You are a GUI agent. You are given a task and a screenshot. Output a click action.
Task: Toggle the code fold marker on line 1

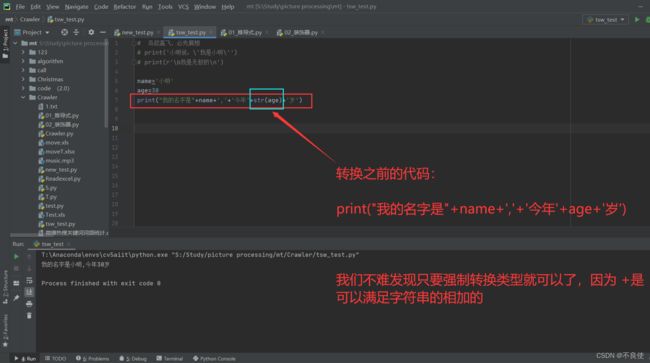pos(134,43)
